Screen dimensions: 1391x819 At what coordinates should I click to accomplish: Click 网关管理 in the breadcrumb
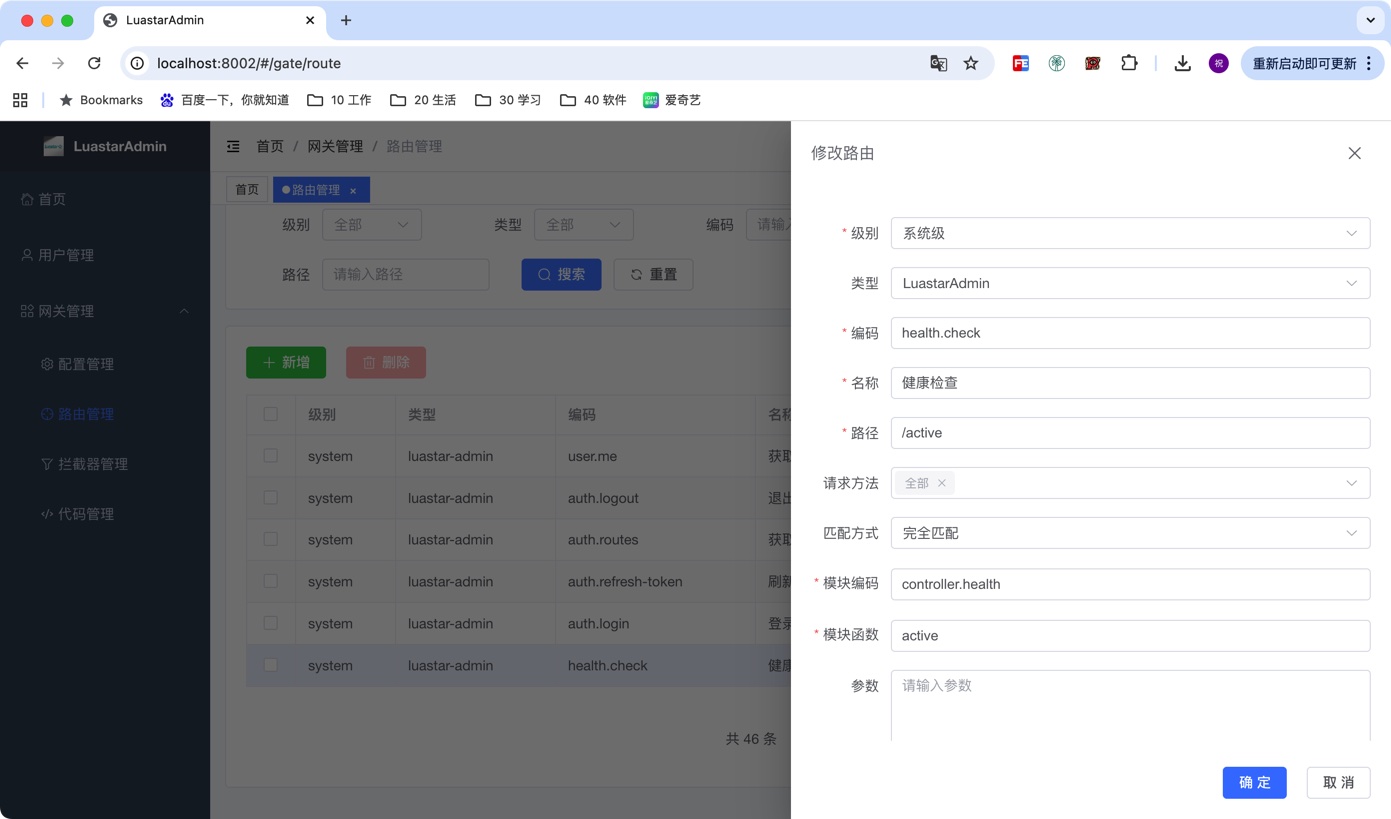[x=335, y=146]
